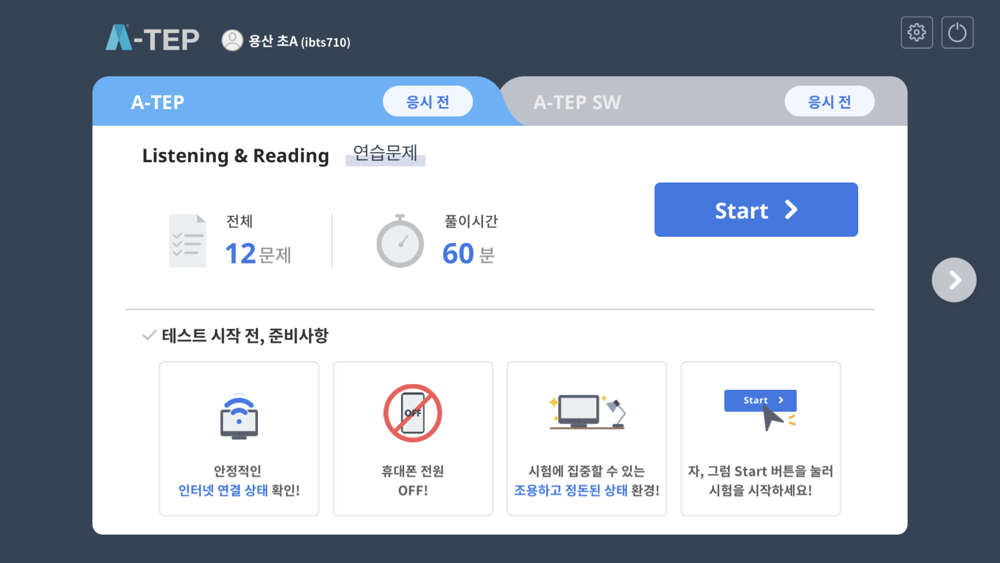Click the A-TEP logo

[x=152, y=38]
